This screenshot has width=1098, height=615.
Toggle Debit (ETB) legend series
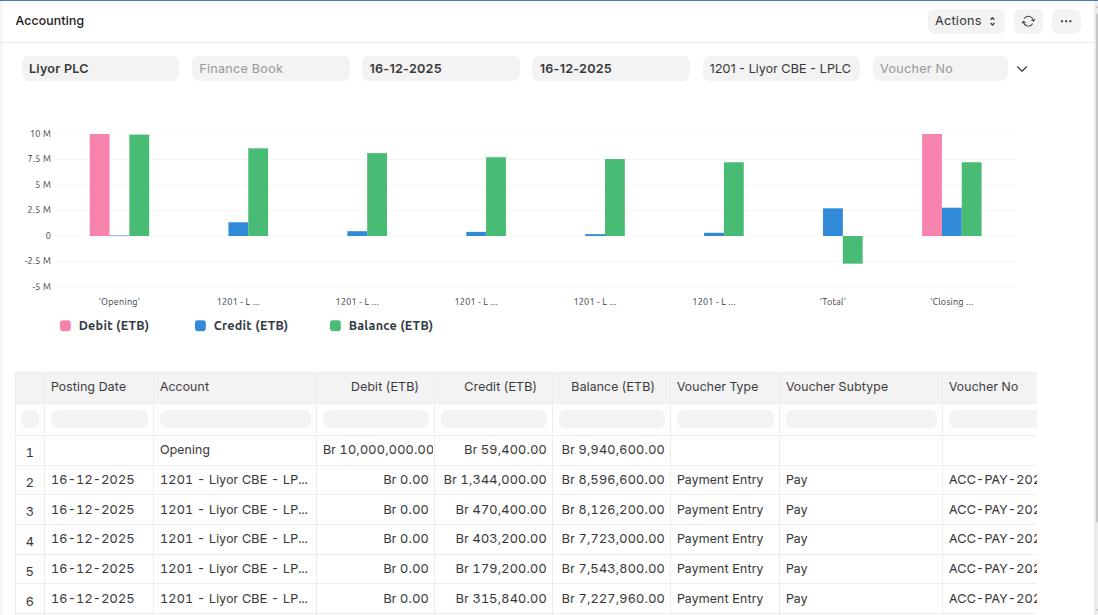105,326
